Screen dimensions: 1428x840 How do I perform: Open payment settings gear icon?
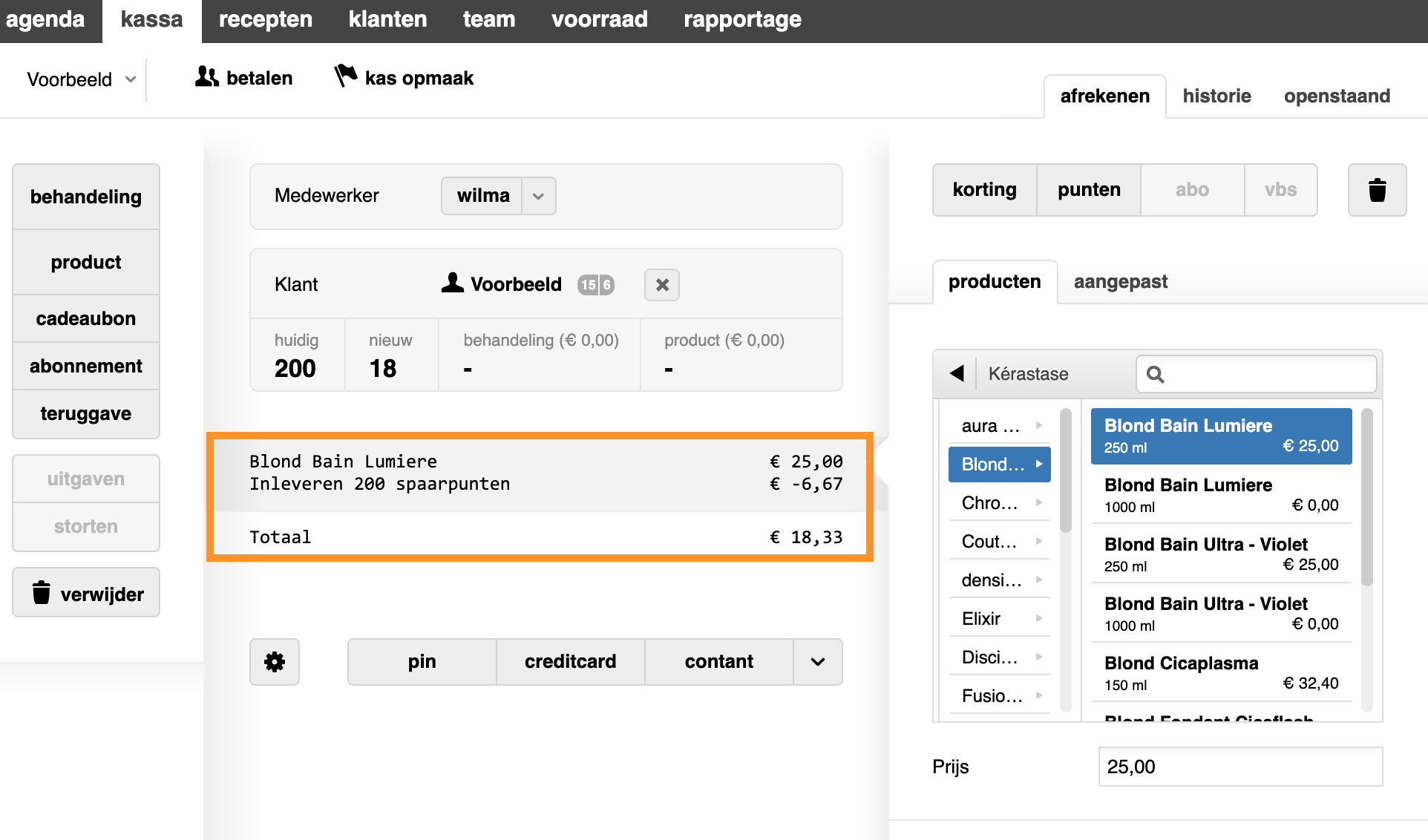point(275,661)
